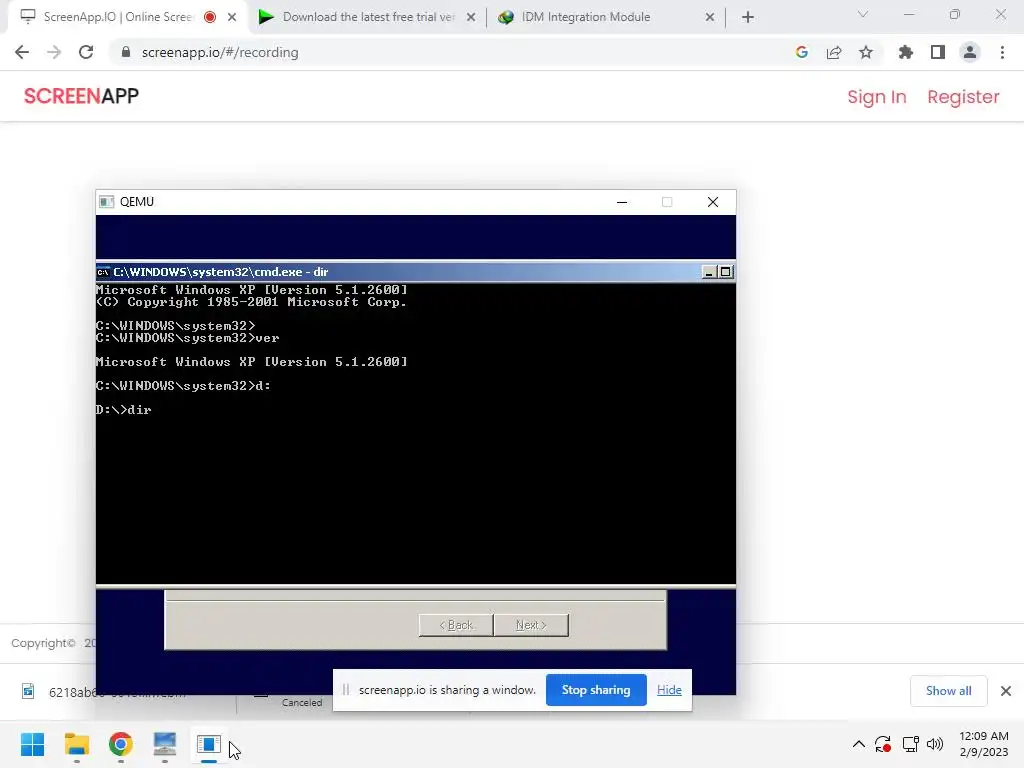Go back using browser back arrow
The height and width of the screenshot is (768, 1024).
(x=22, y=52)
